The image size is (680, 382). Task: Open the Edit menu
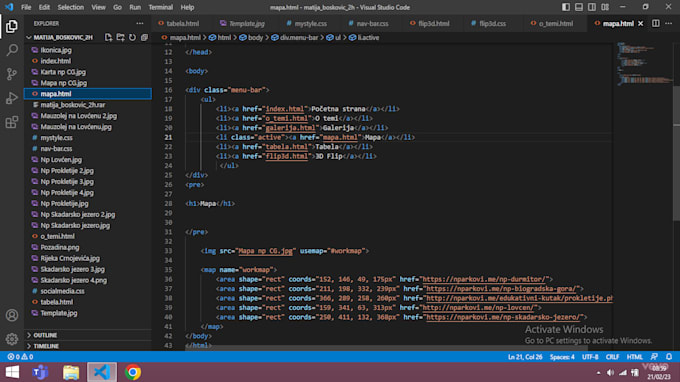click(44, 7)
